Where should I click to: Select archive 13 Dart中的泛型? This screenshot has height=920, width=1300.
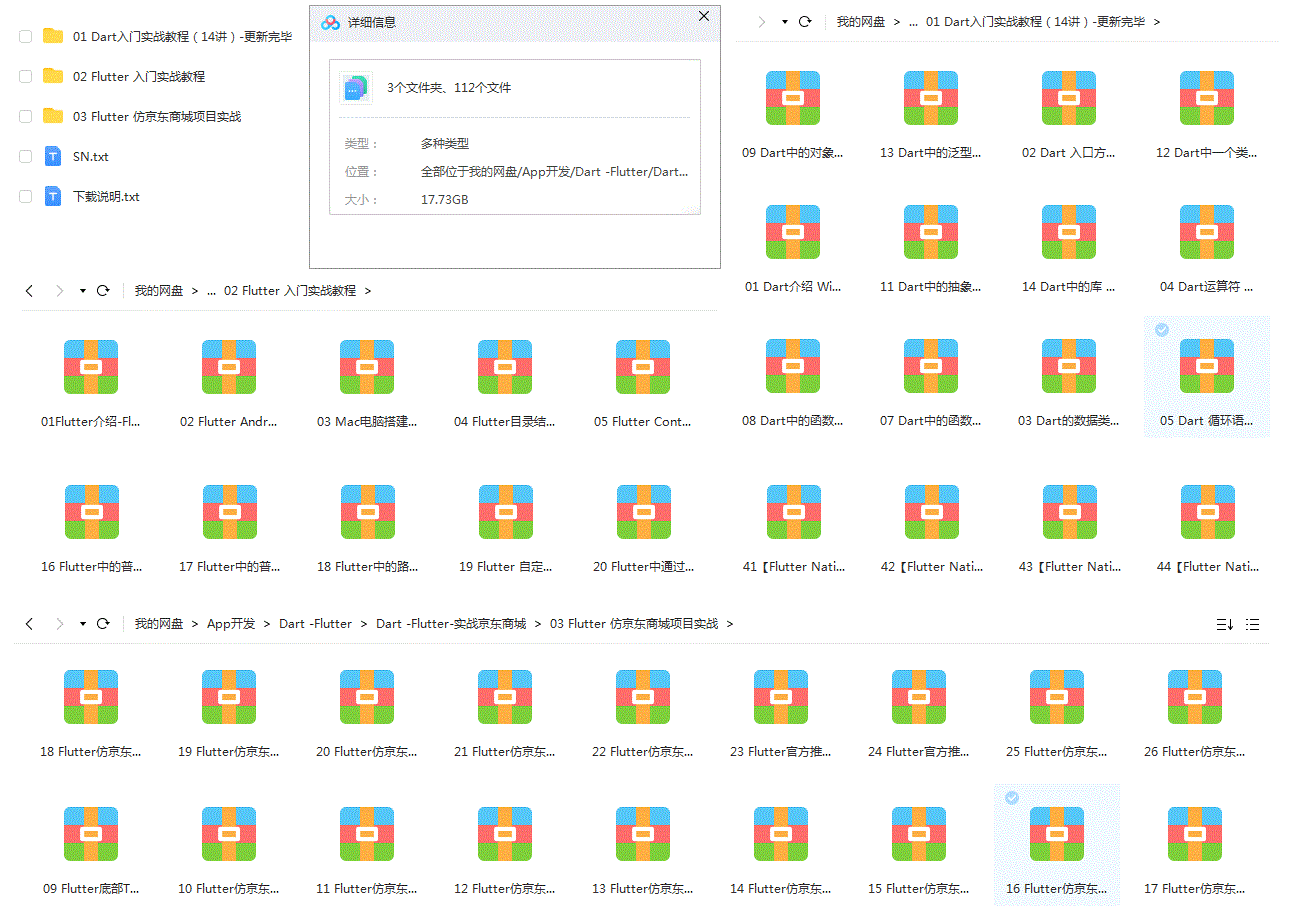click(931, 98)
